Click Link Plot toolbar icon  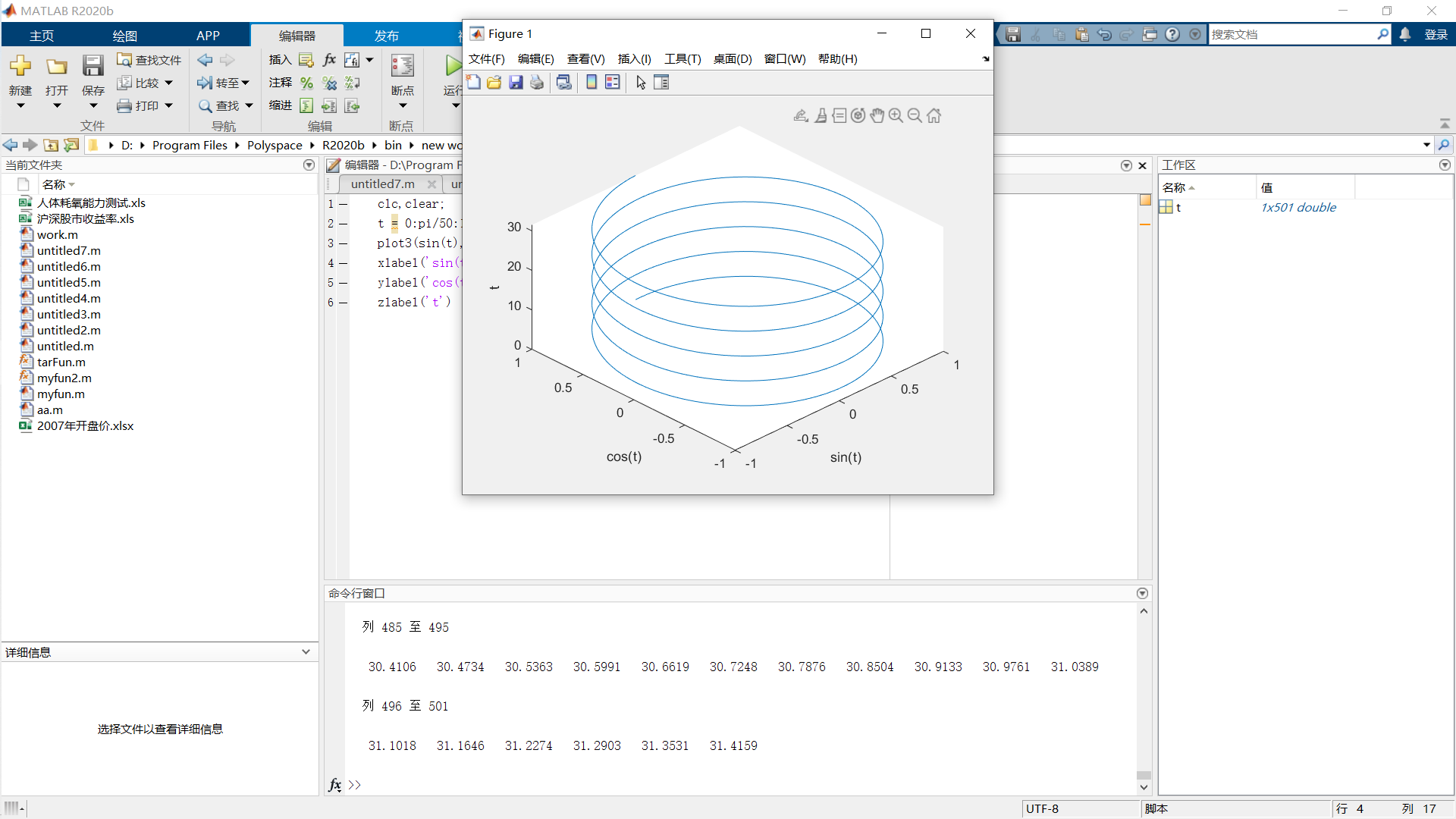click(563, 83)
